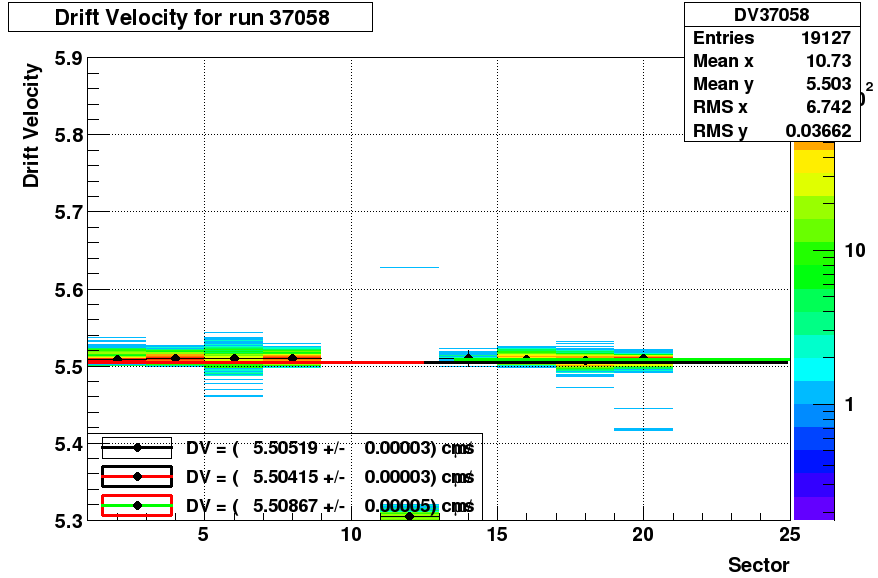Click the y-axis label 5.6
878x578 pixels.
click(68, 290)
